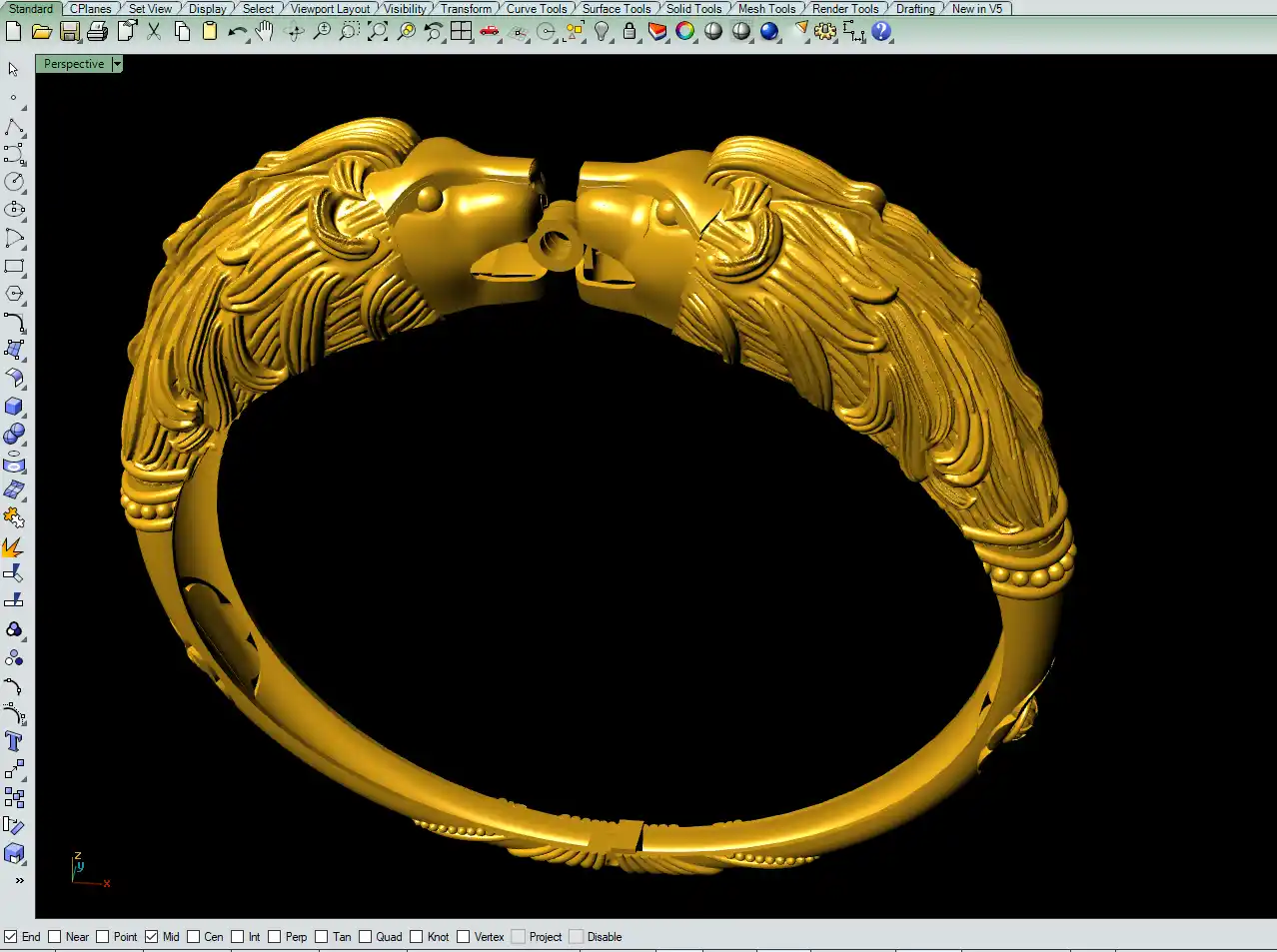
Task: Open the New in V5 tab
Action: click(977, 8)
